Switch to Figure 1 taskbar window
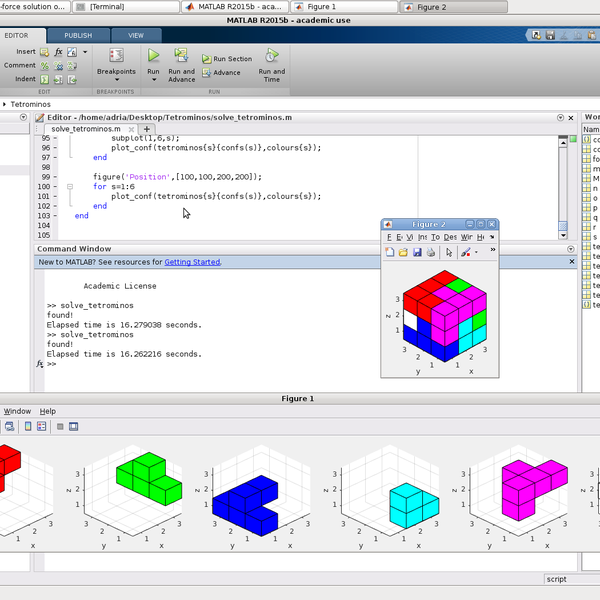This screenshot has width=600, height=600. [x=344, y=7]
